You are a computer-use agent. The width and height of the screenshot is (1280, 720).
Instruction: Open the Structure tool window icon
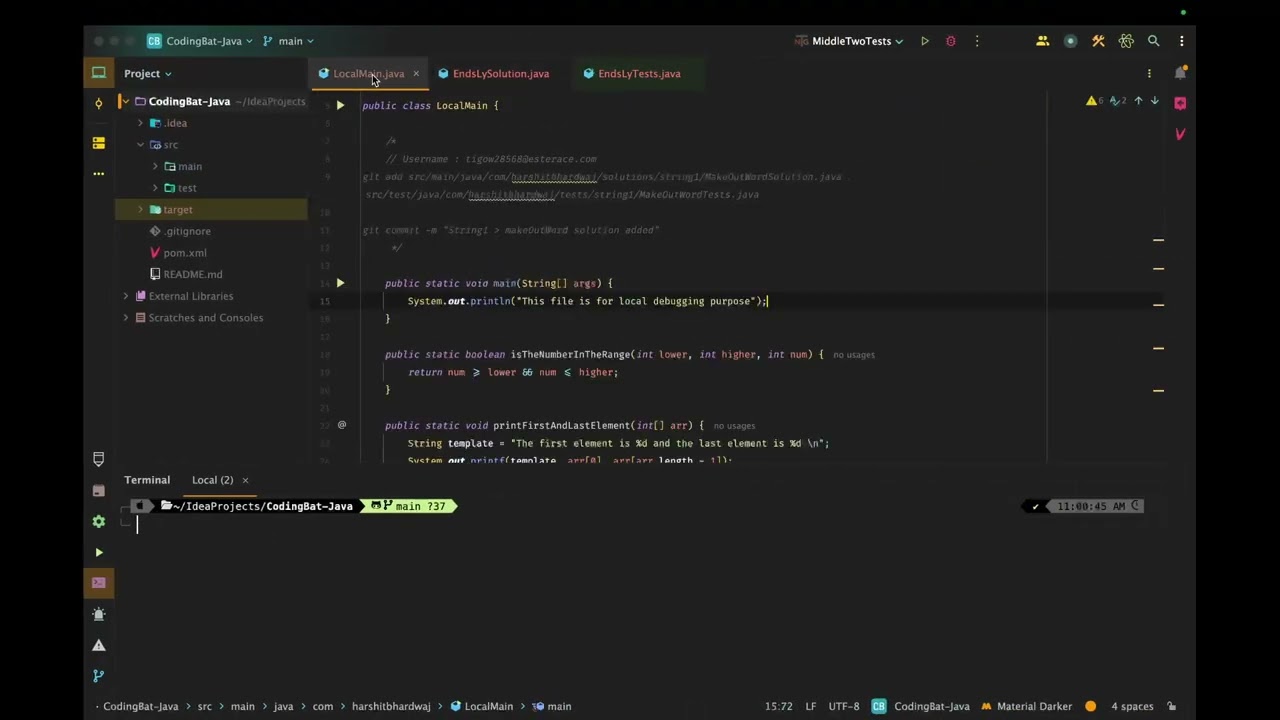pos(98,144)
